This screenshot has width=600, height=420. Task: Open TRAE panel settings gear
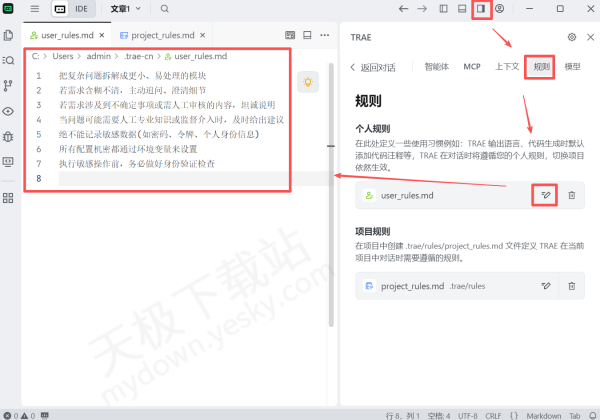click(x=571, y=36)
